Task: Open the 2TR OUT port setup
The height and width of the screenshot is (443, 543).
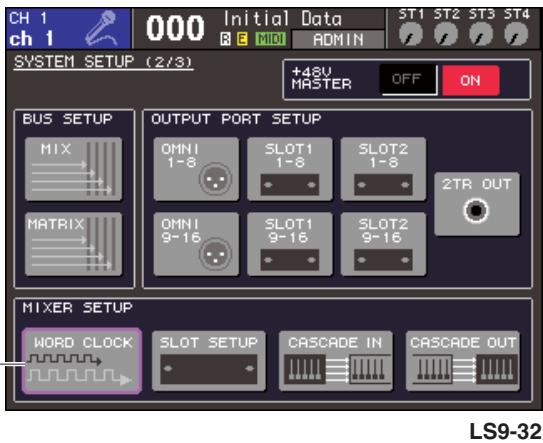Action: pos(477,204)
